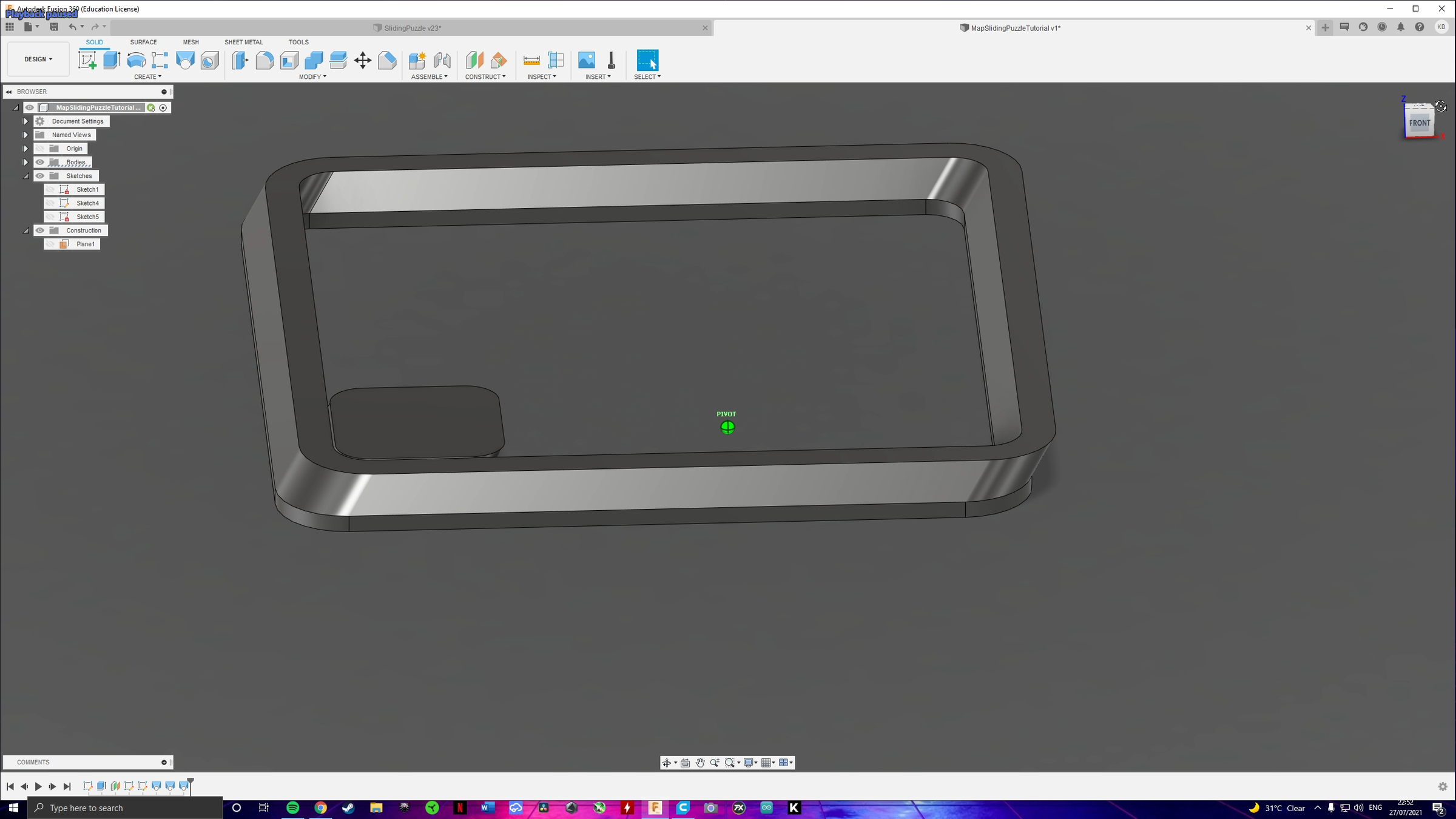Switch to SlidingPuzzle v23 document tab
The height and width of the screenshot is (819, 1456).
click(x=413, y=28)
